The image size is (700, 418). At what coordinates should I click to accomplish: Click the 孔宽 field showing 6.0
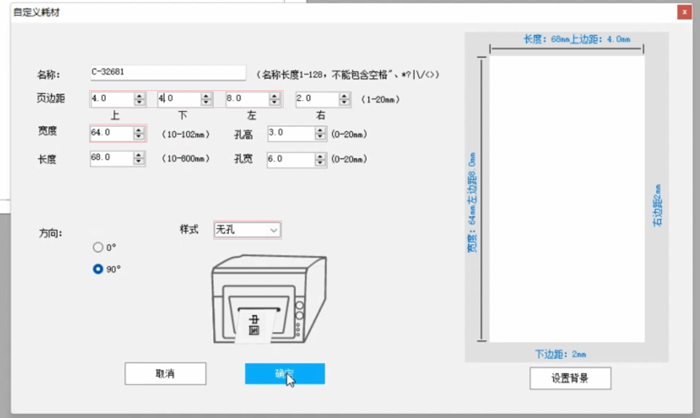click(x=291, y=160)
